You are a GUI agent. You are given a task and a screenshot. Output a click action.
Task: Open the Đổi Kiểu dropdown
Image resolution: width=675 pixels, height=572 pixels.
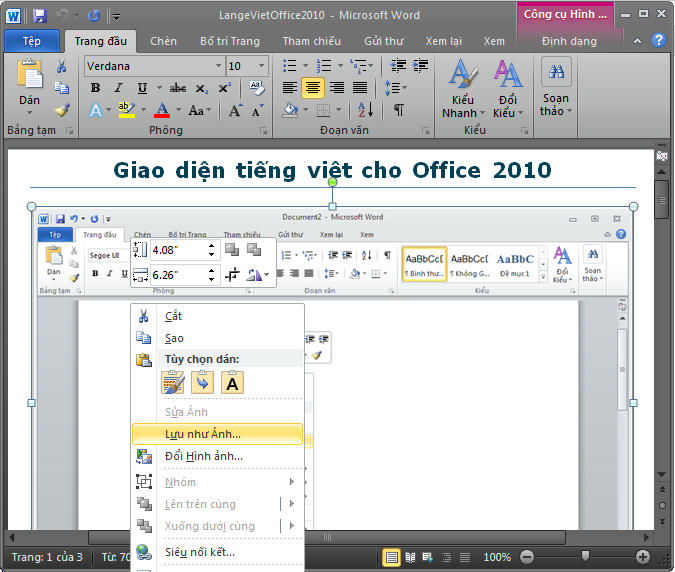(x=508, y=89)
